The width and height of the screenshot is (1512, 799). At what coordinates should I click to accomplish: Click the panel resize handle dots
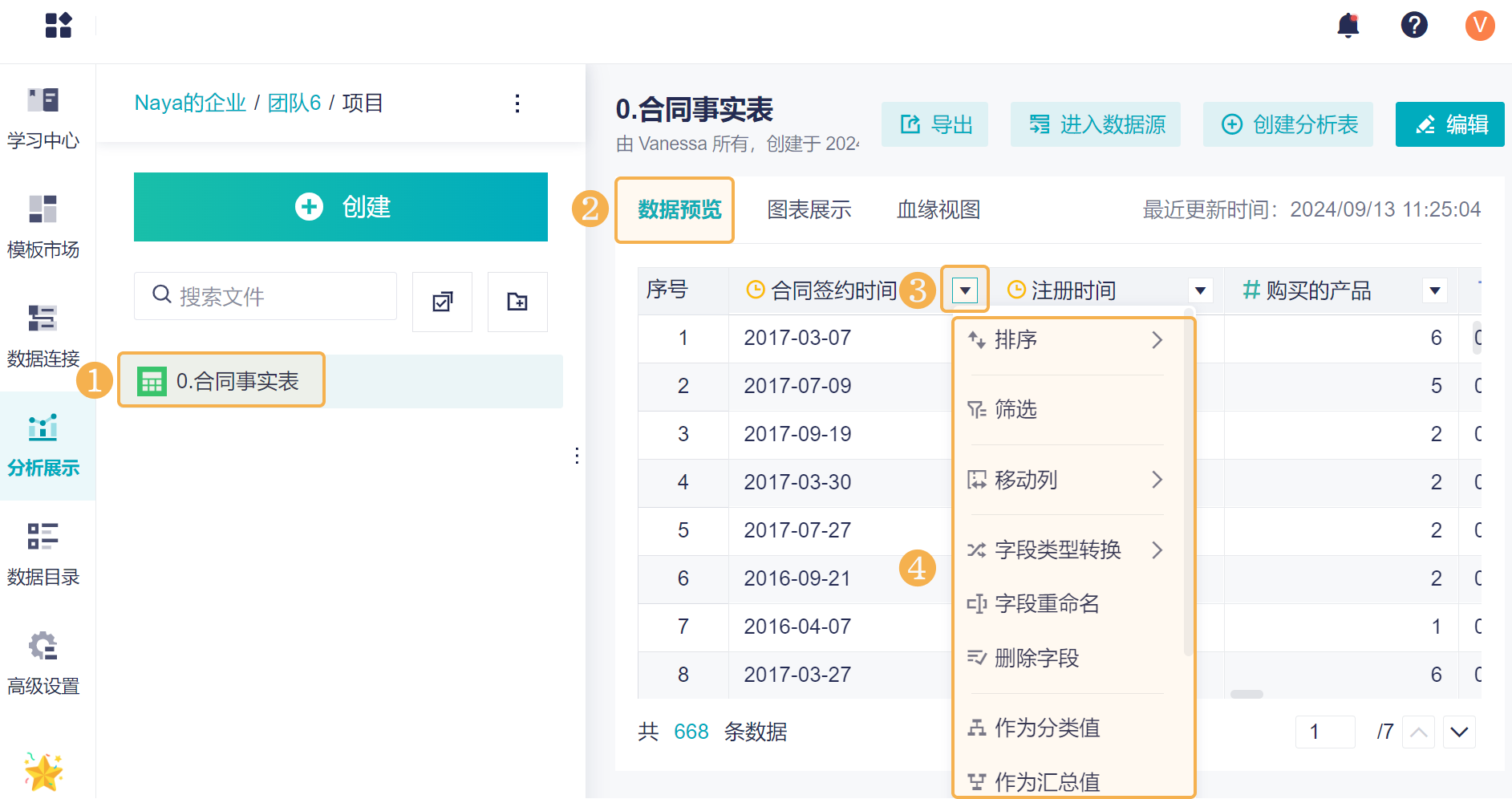[x=577, y=456]
